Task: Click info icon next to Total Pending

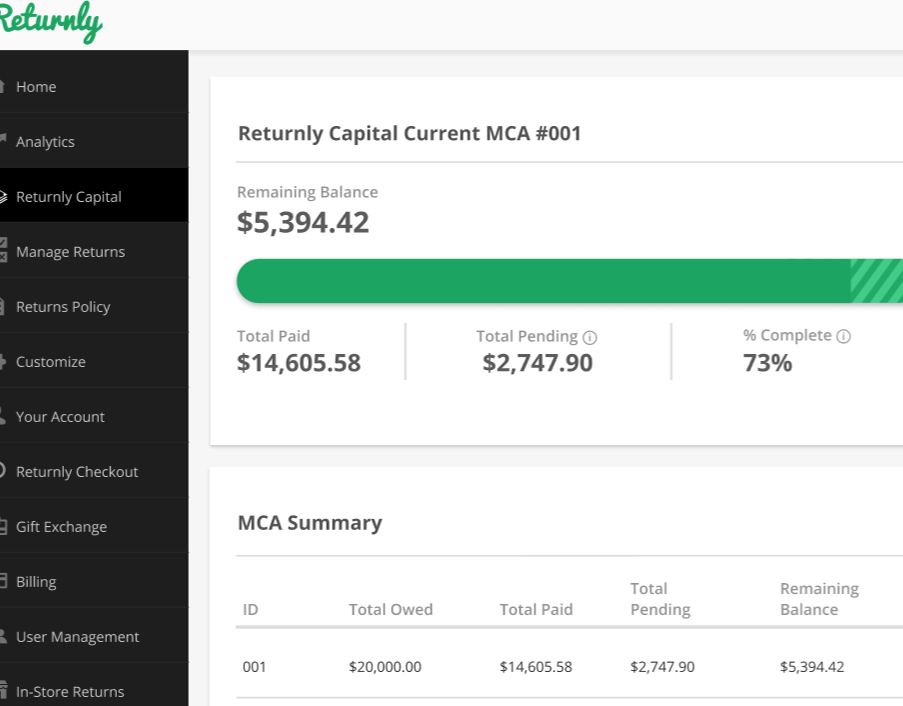Action: (x=590, y=337)
